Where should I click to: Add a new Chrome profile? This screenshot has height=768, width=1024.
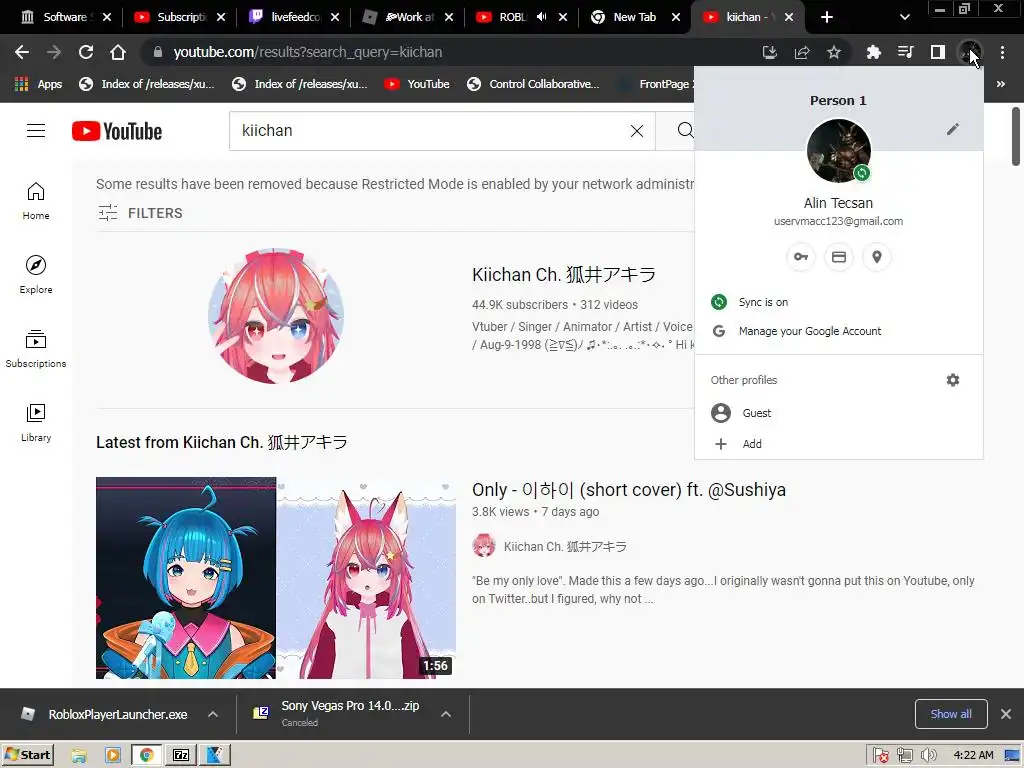click(838, 444)
